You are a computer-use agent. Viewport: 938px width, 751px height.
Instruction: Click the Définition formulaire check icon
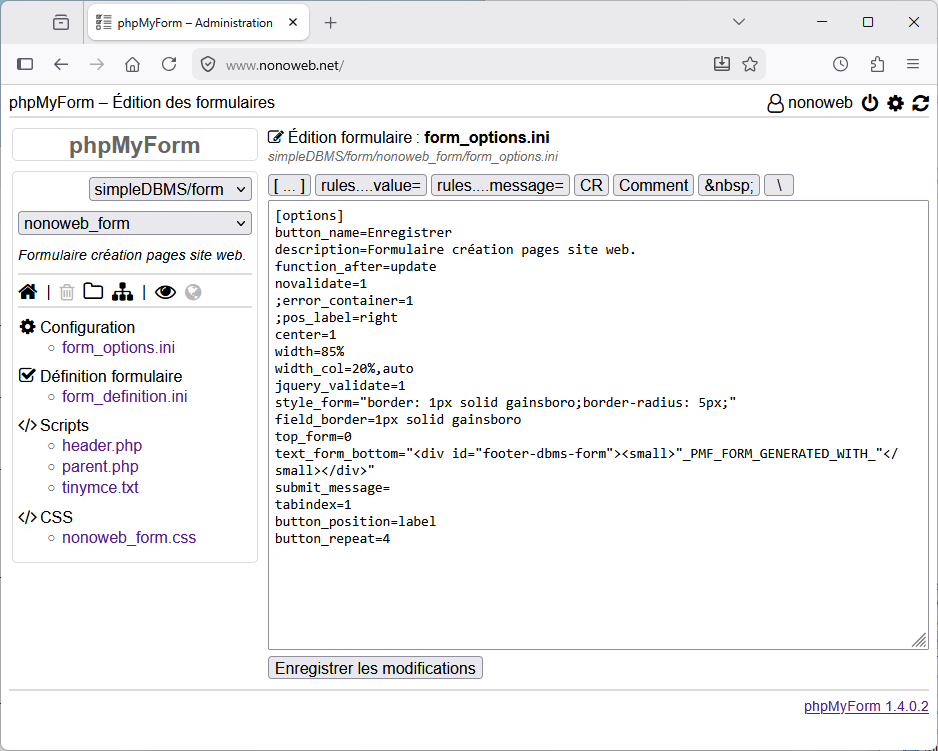pyautogui.click(x=27, y=375)
